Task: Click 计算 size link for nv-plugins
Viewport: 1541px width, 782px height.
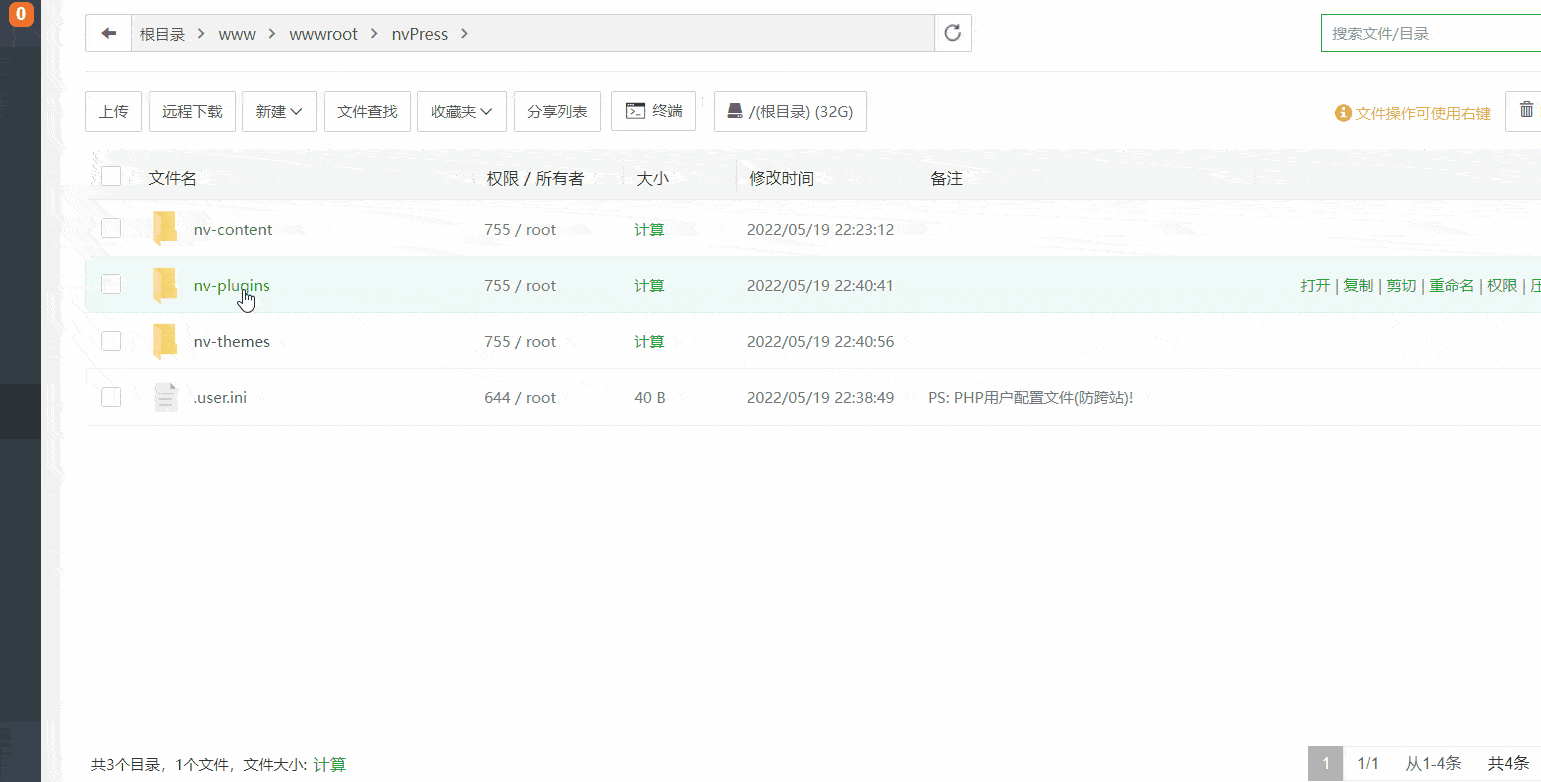Action: [649, 285]
